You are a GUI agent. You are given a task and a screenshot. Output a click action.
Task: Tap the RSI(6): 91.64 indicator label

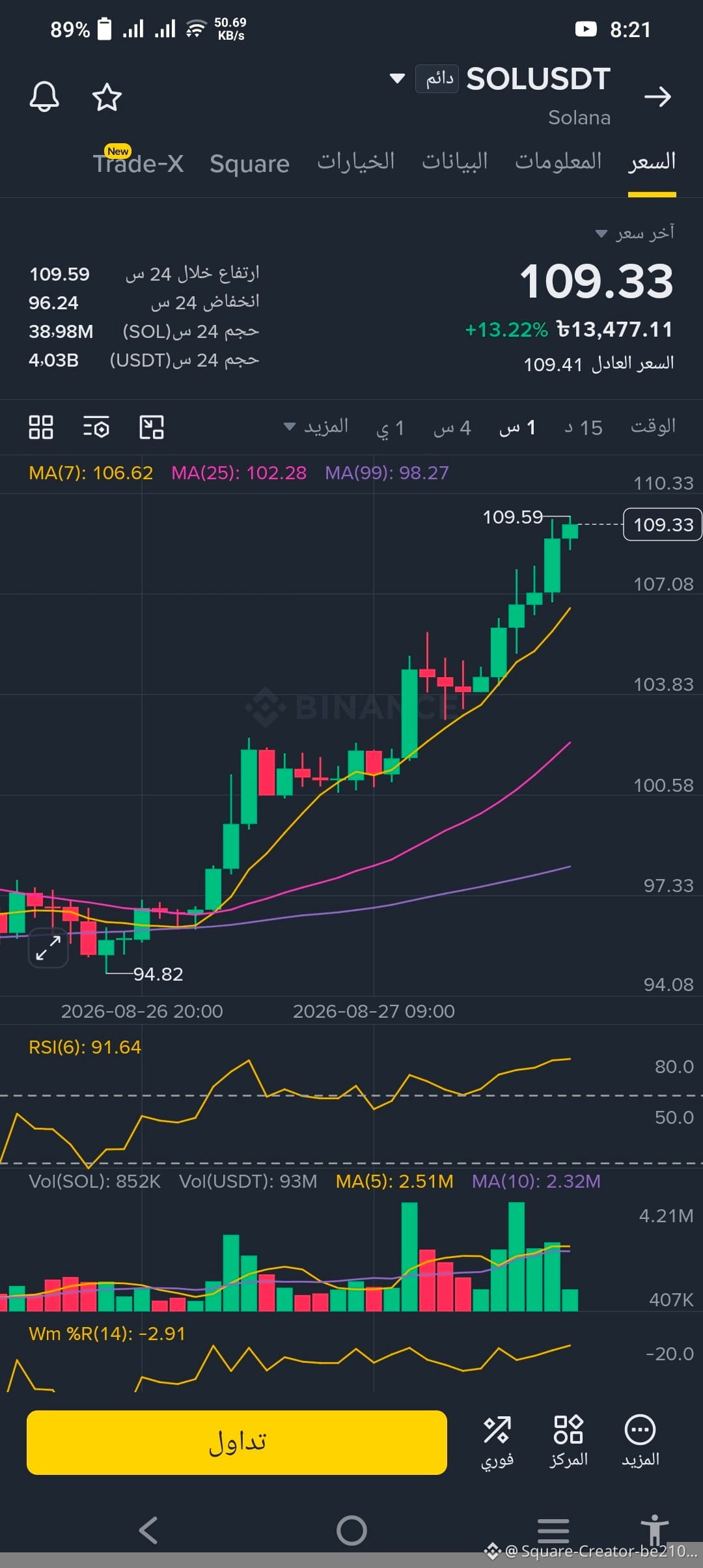pos(85,1047)
